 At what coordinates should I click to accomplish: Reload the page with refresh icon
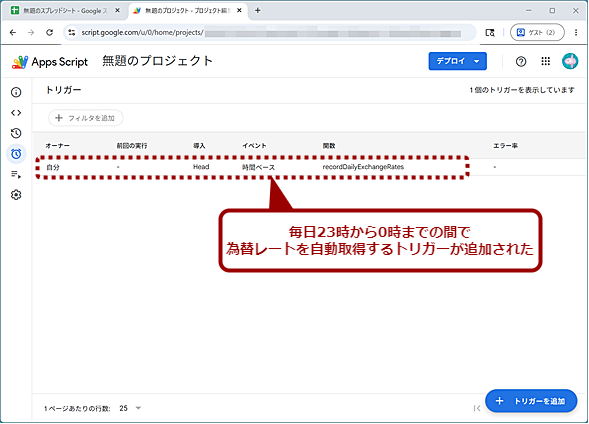point(50,33)
